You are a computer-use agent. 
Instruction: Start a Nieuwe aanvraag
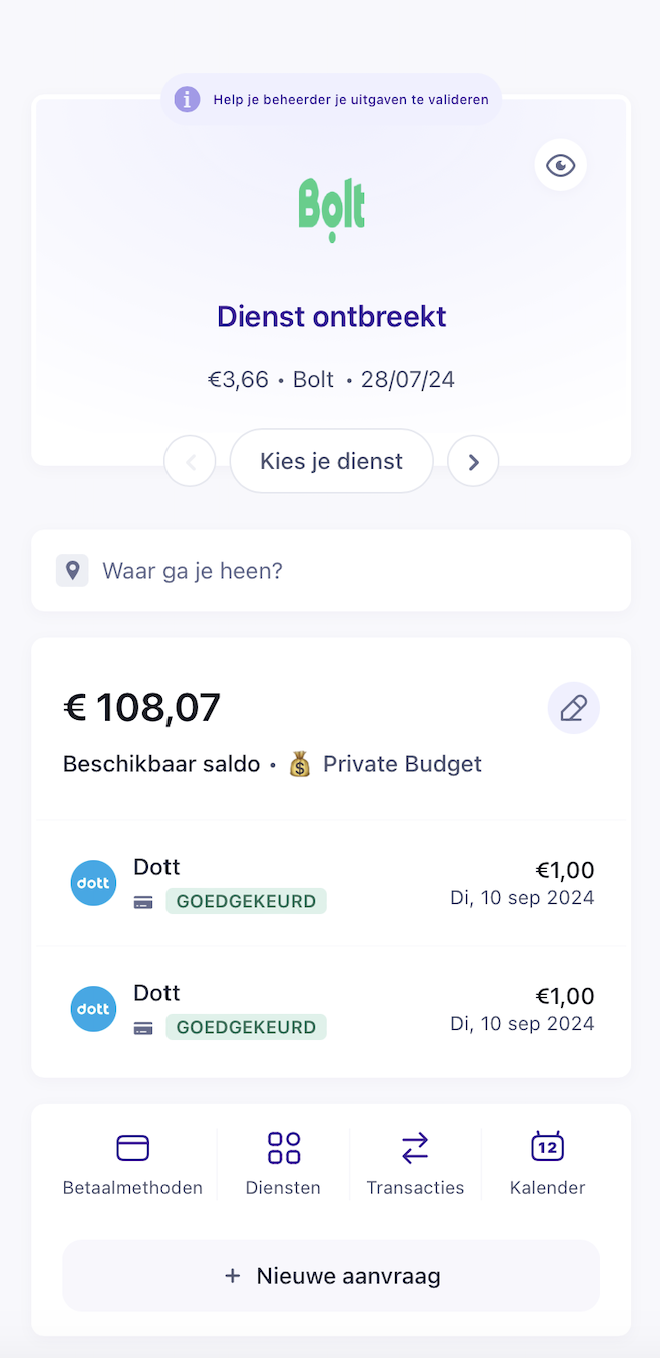[x=331, y=1276]
